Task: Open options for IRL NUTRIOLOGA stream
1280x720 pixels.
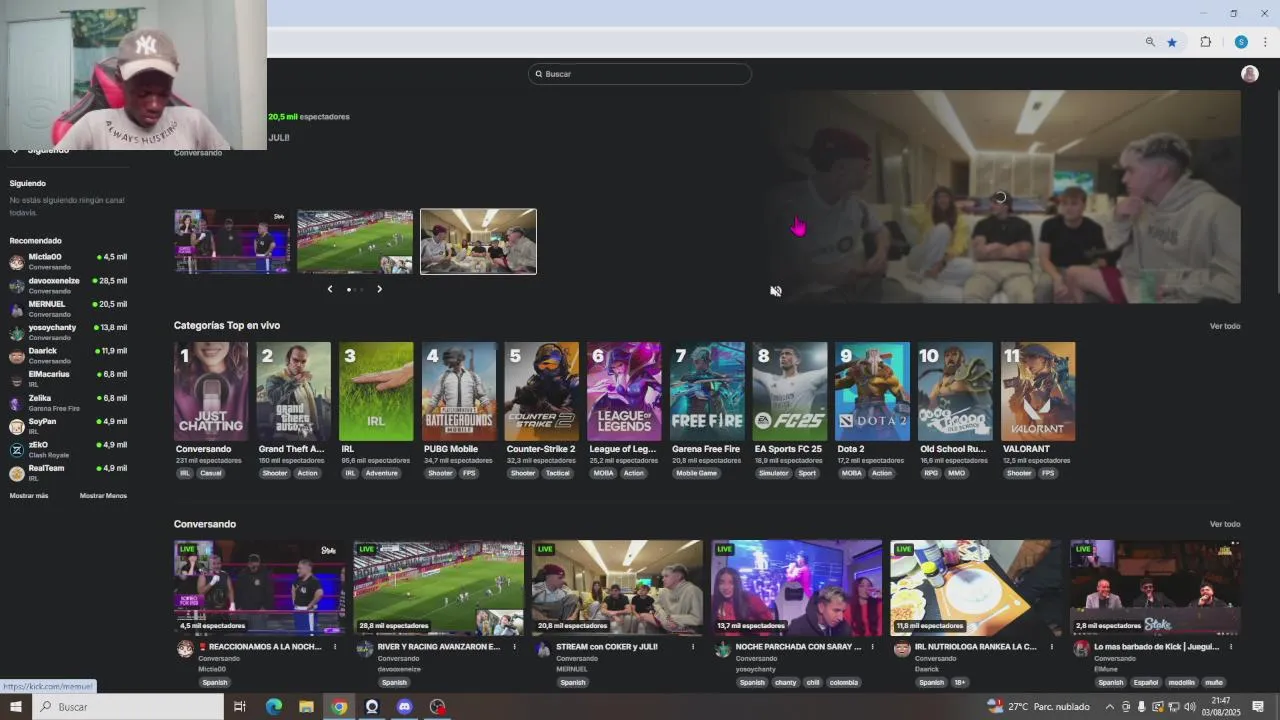Action: coord(1051,647)
